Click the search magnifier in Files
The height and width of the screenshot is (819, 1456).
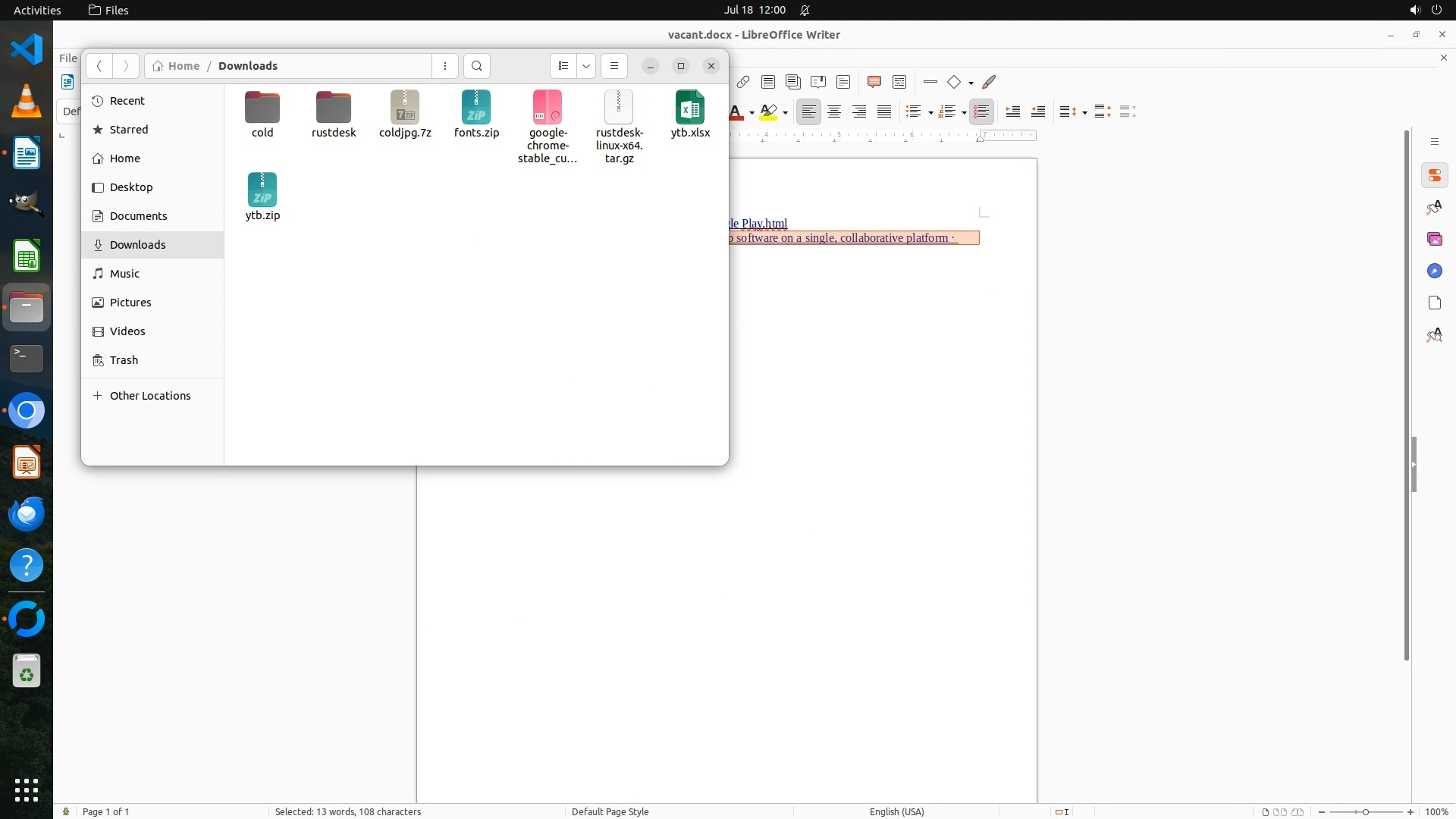pos(476,66)
